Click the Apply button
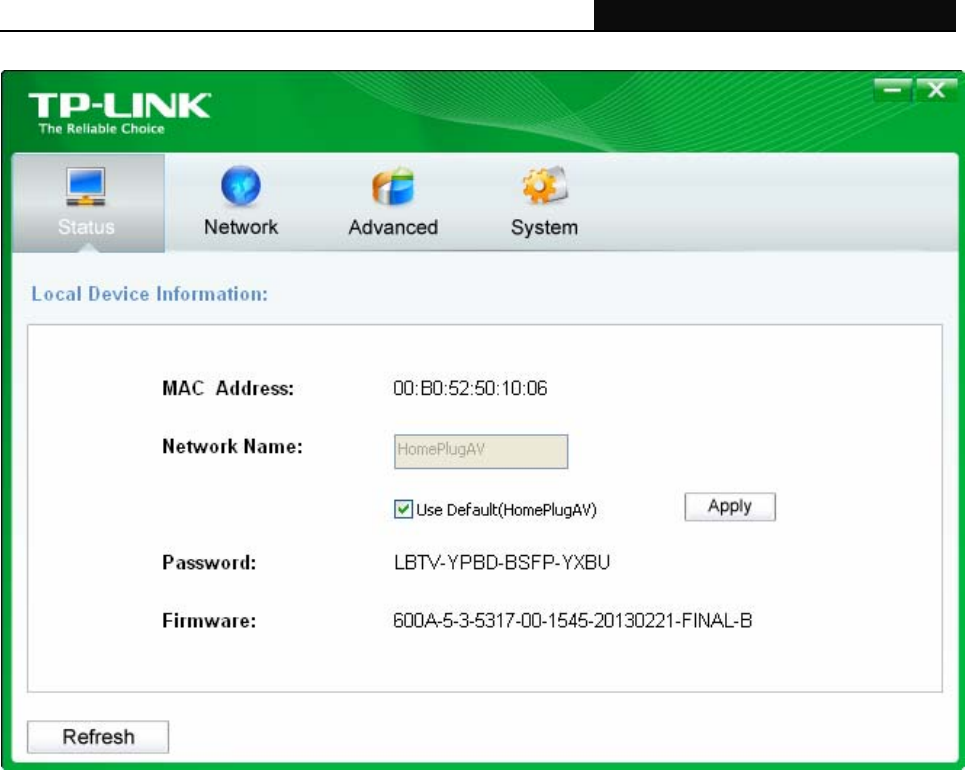Screen dimensions: 965x770 [x=730, y=507]
